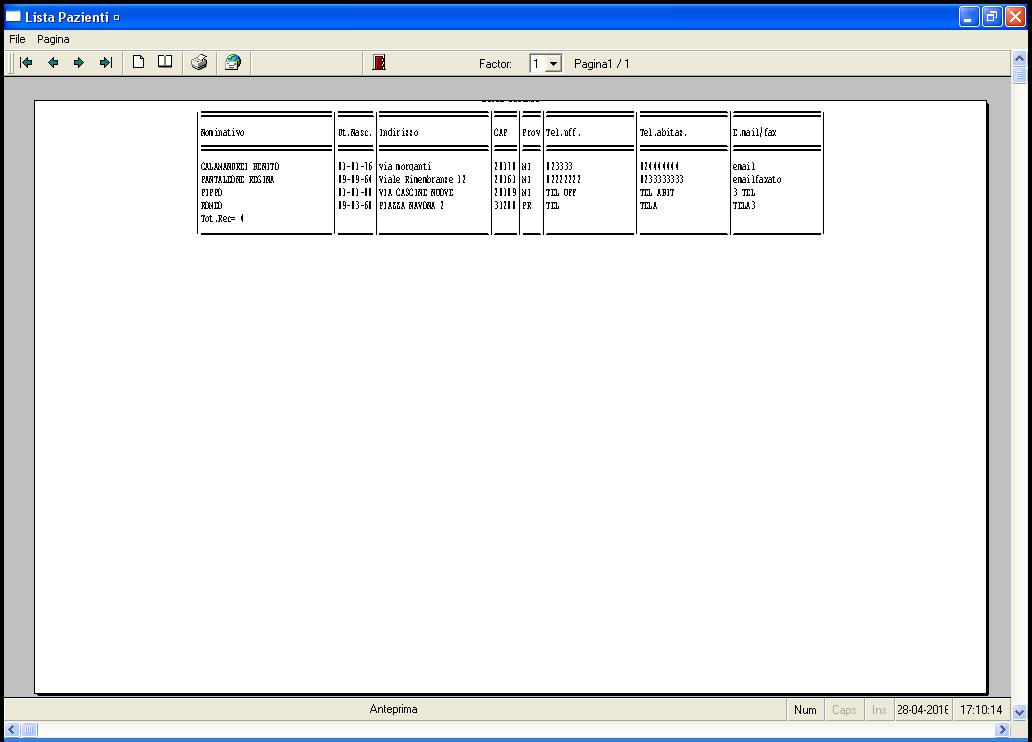
Task: Open the File menu
Action: 17,40
